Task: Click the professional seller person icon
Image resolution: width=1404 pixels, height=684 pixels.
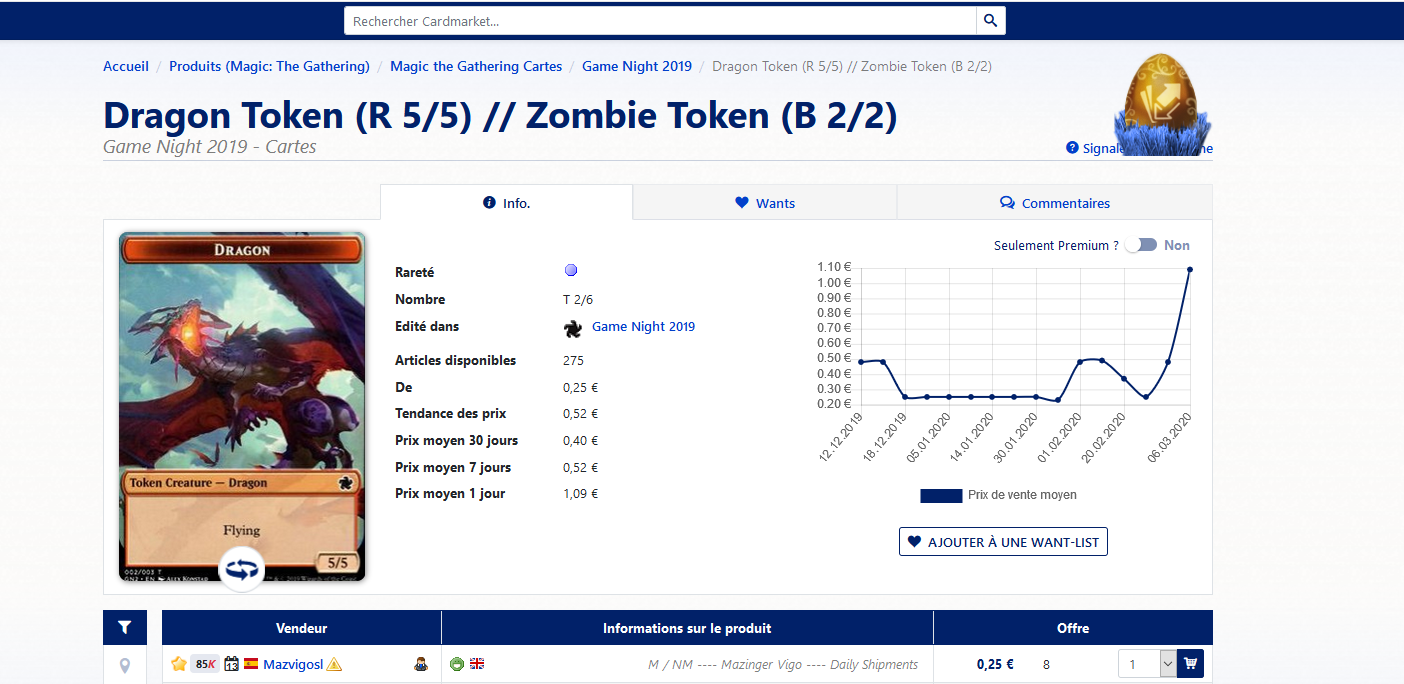Action: point(421,664)
